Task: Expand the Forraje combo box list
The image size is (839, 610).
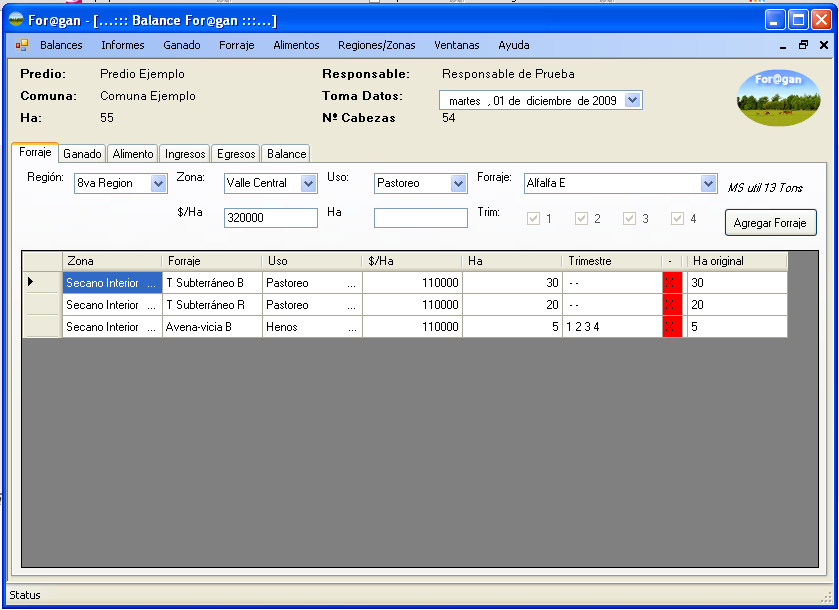Action: coord(708,183)
